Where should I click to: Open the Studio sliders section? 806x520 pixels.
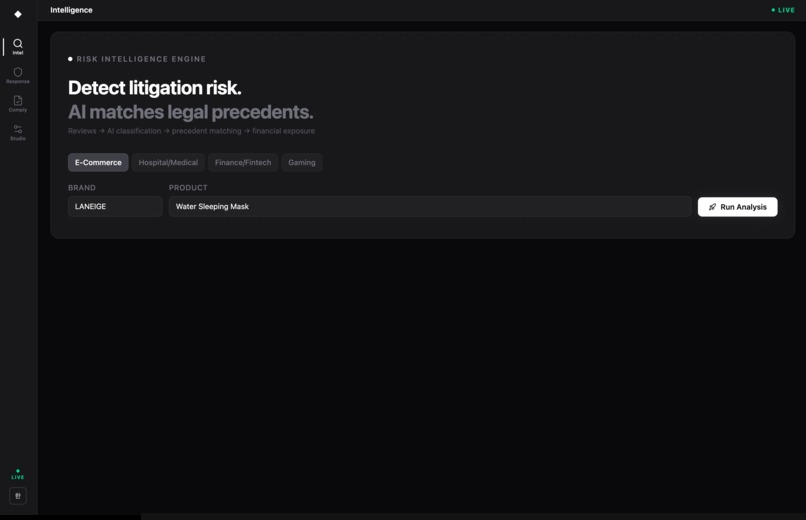18,132
